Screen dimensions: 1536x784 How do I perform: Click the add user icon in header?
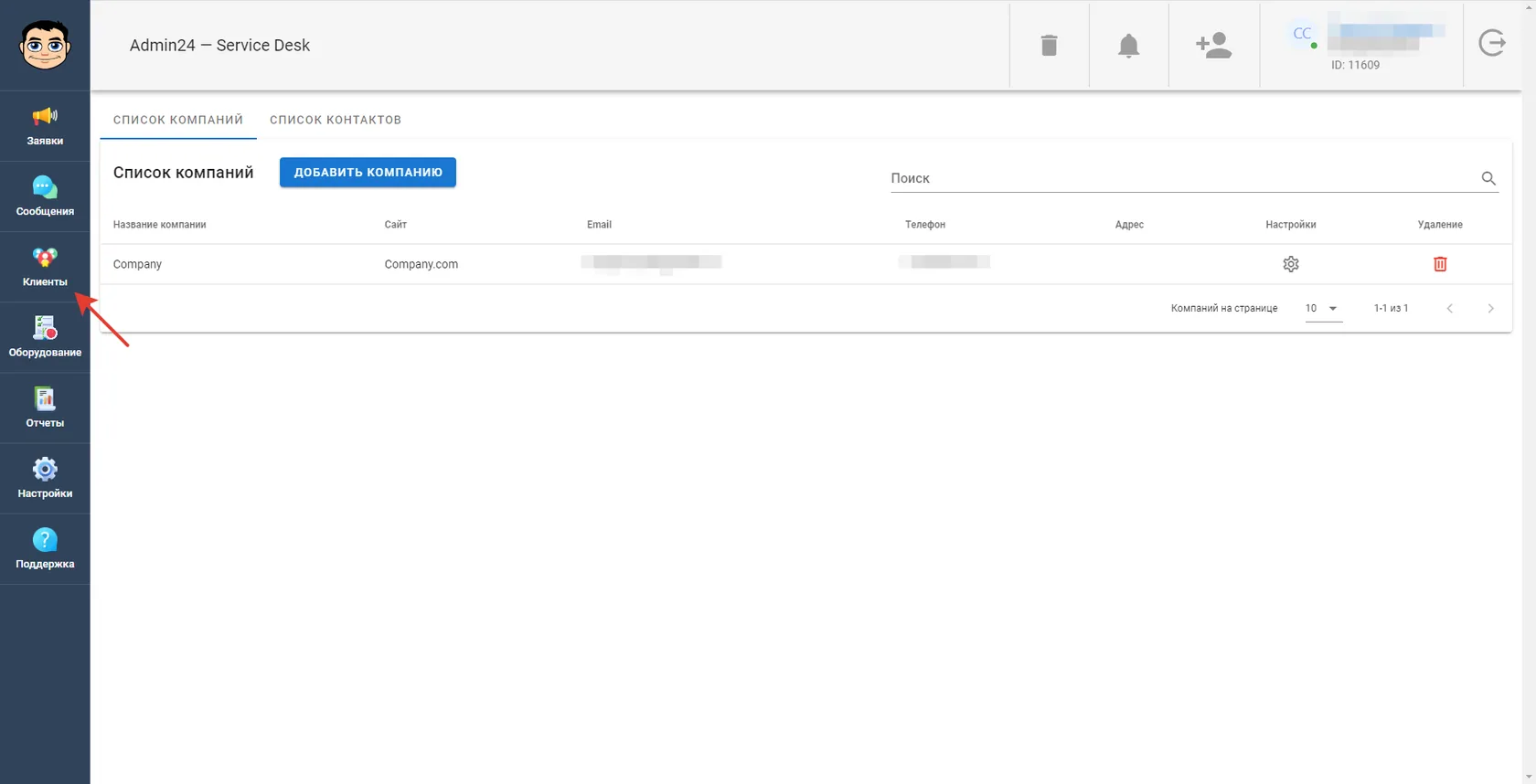(x=1213, y=45)
